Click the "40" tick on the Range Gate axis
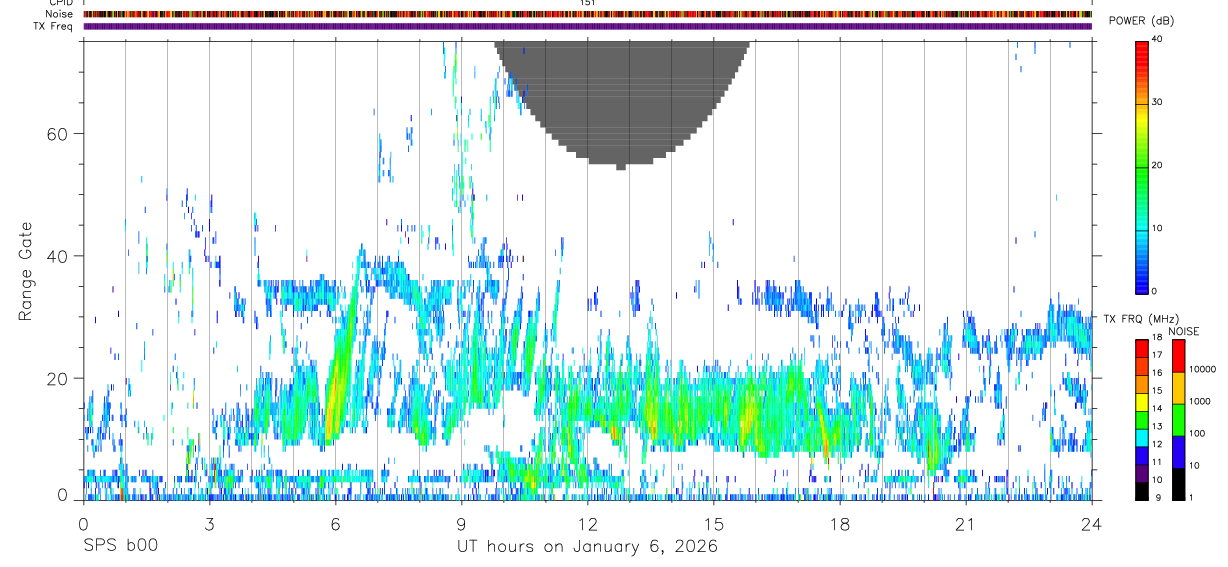 point(59,257)
